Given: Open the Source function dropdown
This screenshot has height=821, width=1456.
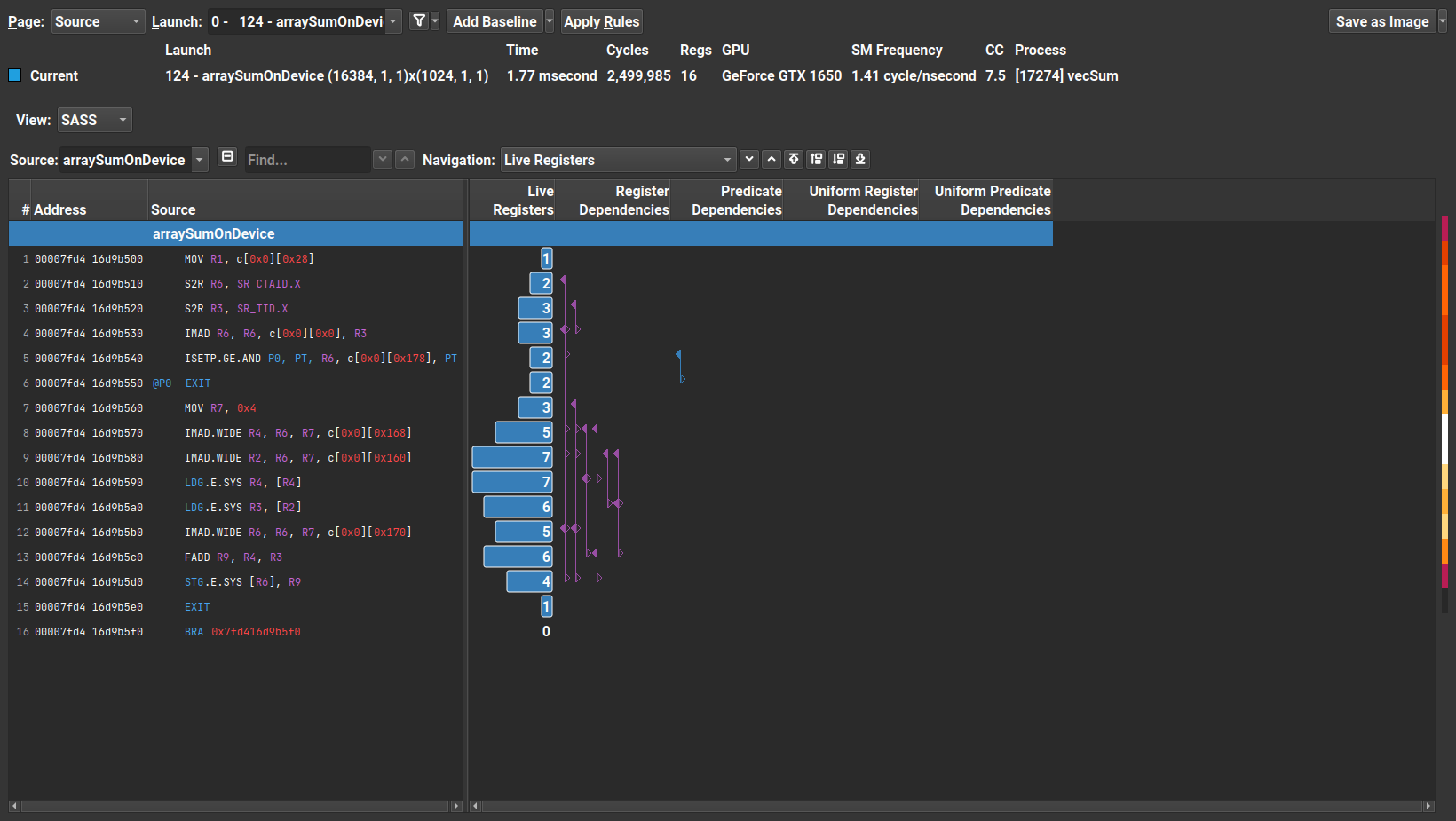Looking at the screenshot, I should pos(134,160).
